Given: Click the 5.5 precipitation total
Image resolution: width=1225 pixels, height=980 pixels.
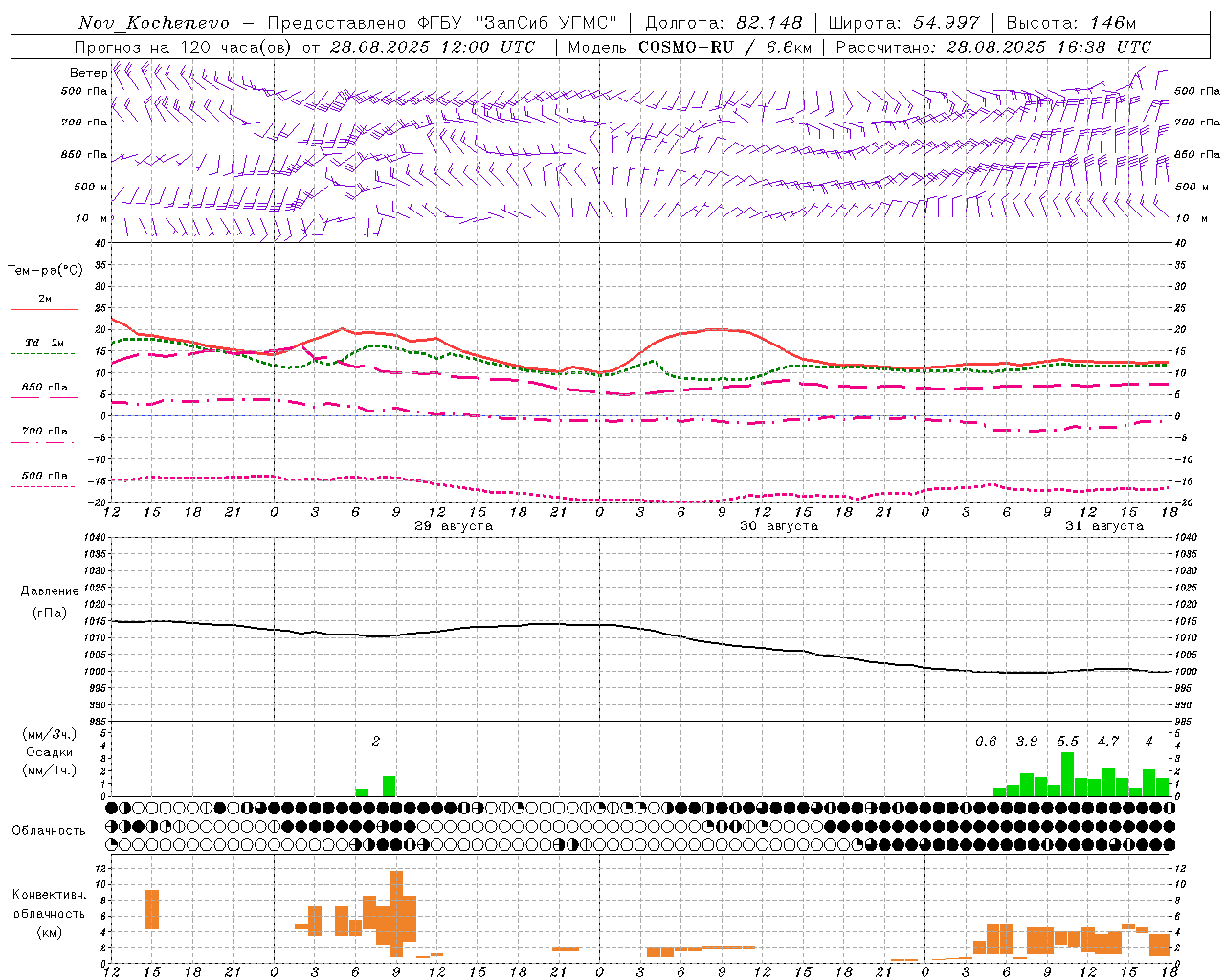Looking at the screenshot, I should coord(1067,742).
